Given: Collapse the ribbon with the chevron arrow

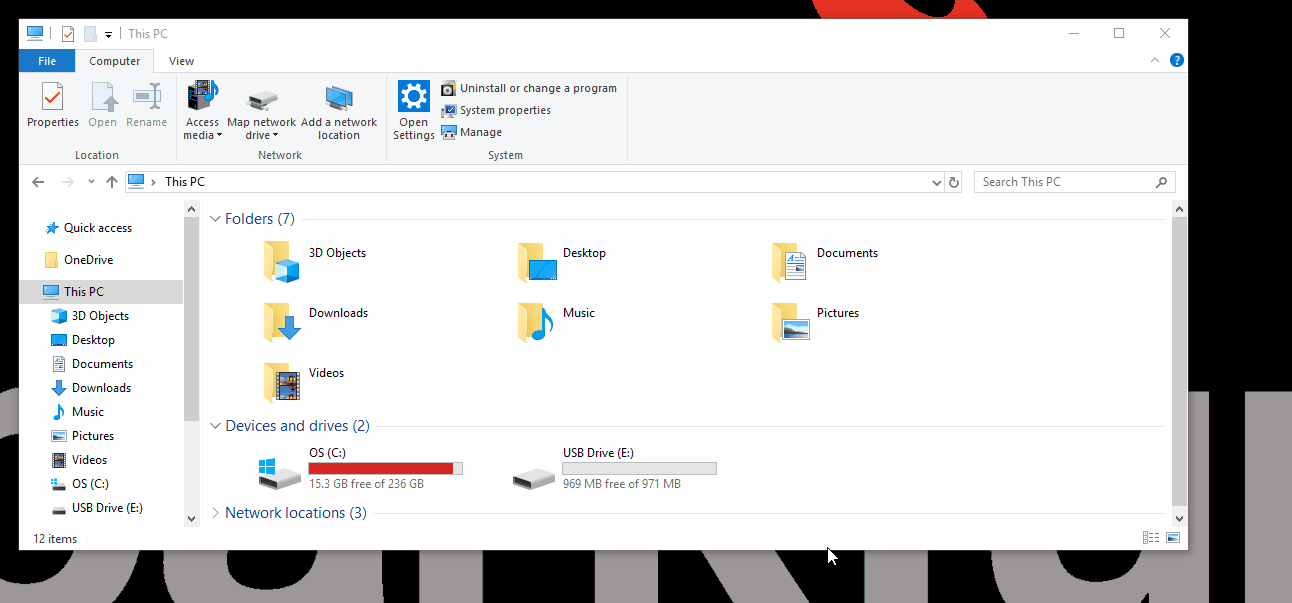Looking at the screenshot, I should coord(1157,61).
